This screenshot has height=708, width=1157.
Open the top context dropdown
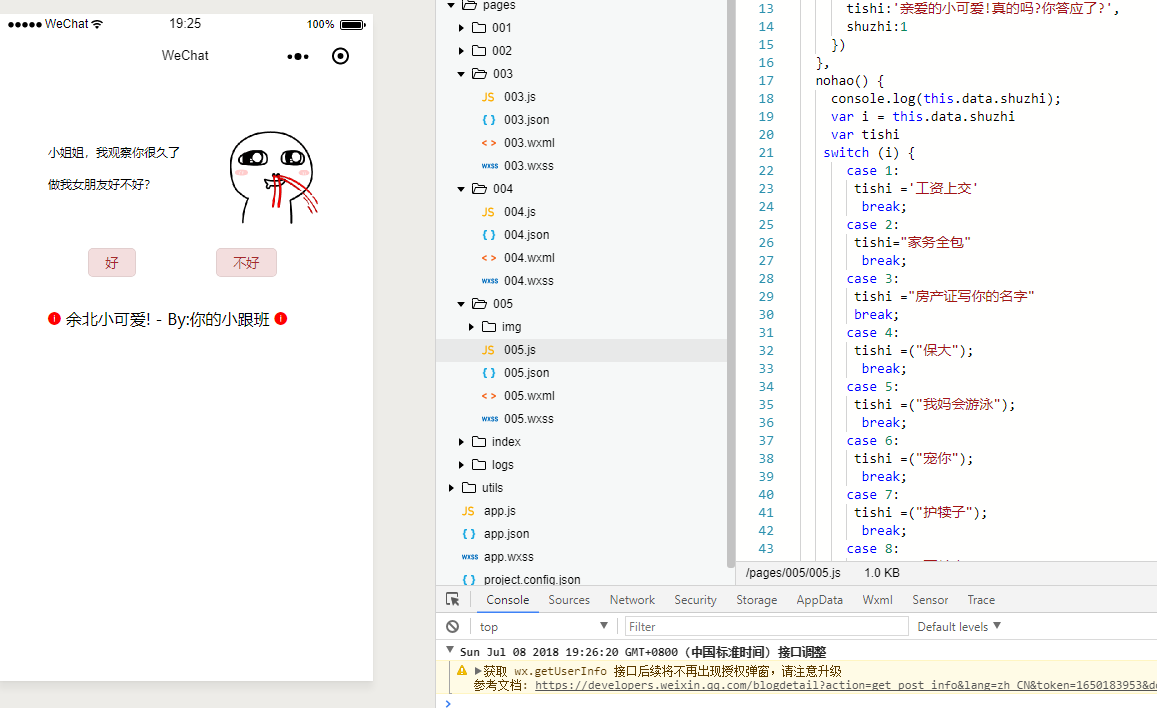click(x=543, y=626)
